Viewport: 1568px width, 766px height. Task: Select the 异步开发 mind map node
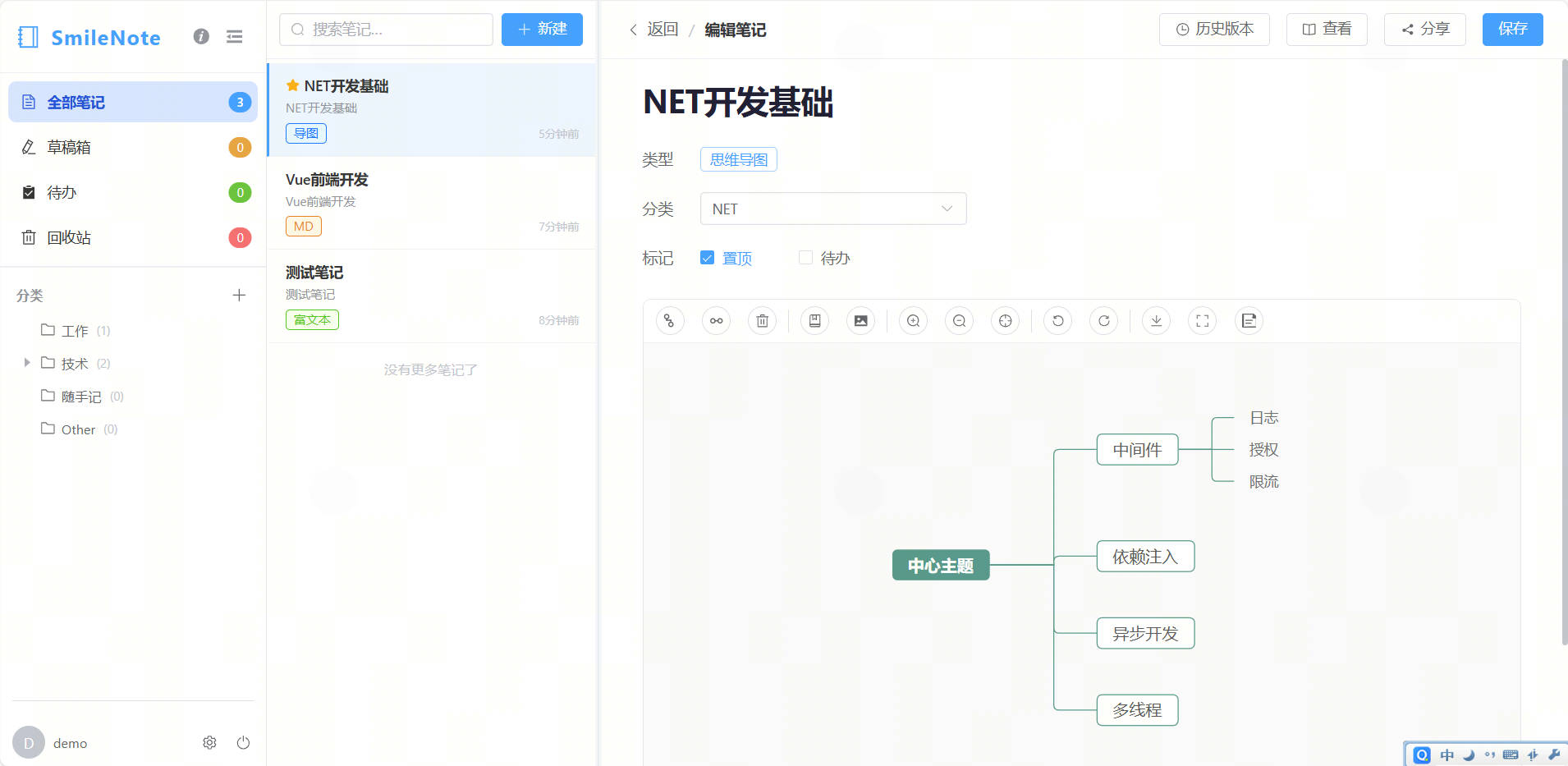[1146, 634]
